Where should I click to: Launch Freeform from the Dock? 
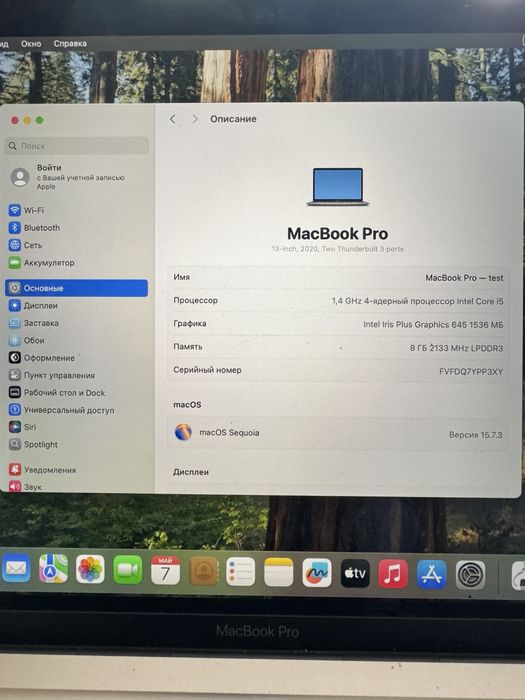pyautogui.click(x=317, y=572)
